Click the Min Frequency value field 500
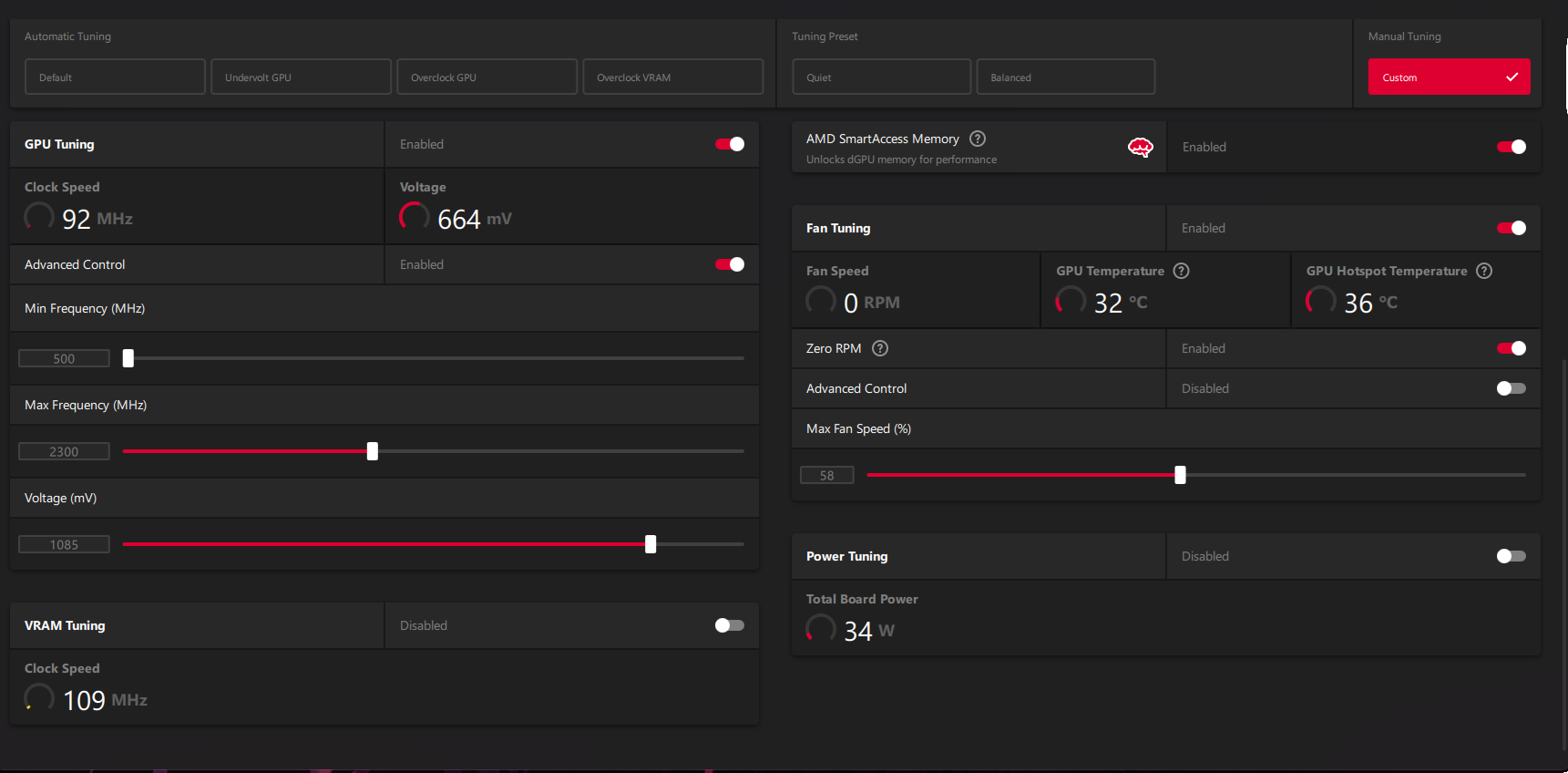Viewport: 1568px width, 773px height. coord(64,358)
